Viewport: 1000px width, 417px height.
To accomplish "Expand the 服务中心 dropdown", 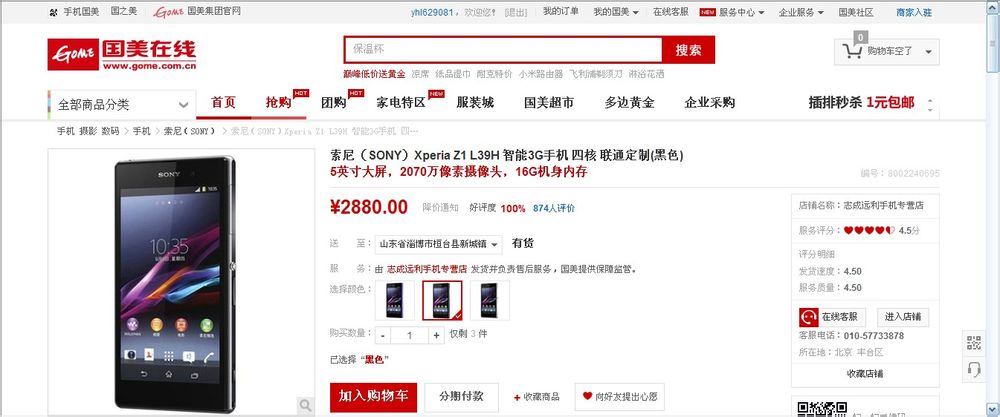I will pyautogui.click(x=742, y=12).
